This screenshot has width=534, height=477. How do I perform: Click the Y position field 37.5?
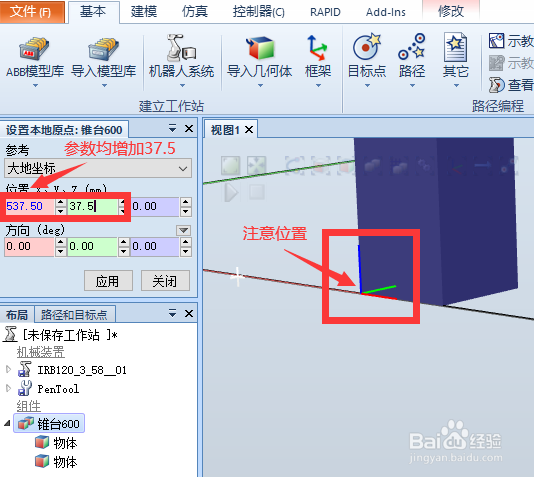coord(93,206)
